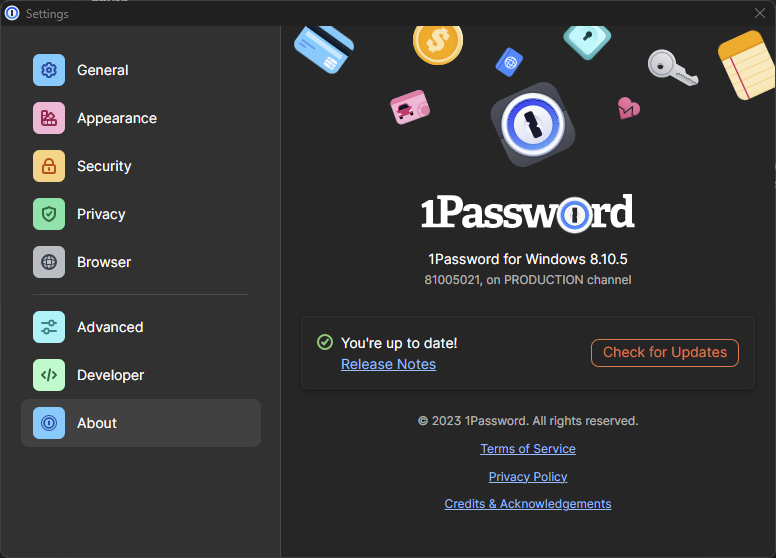Click the Advanced sliders icon
Viewport: 776px width, 558px height.
click(x=49, y=327)
